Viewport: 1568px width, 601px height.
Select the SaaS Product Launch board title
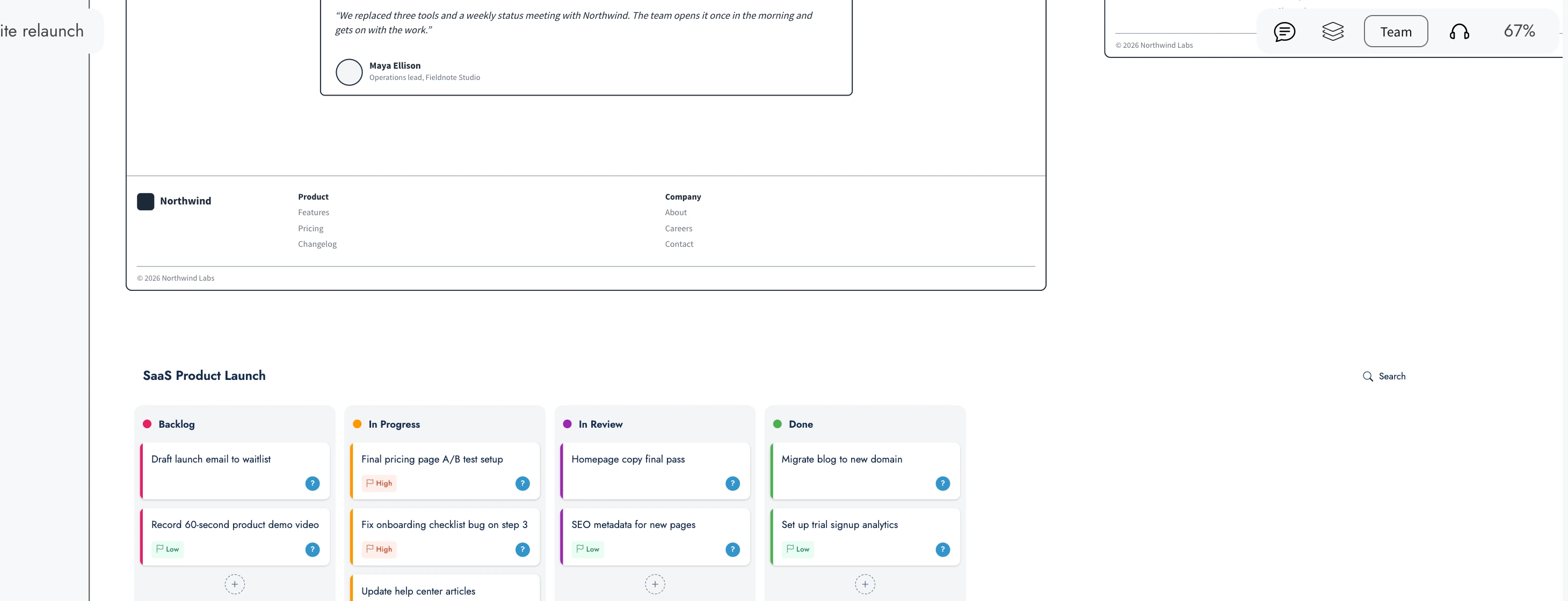pos(204,375)
